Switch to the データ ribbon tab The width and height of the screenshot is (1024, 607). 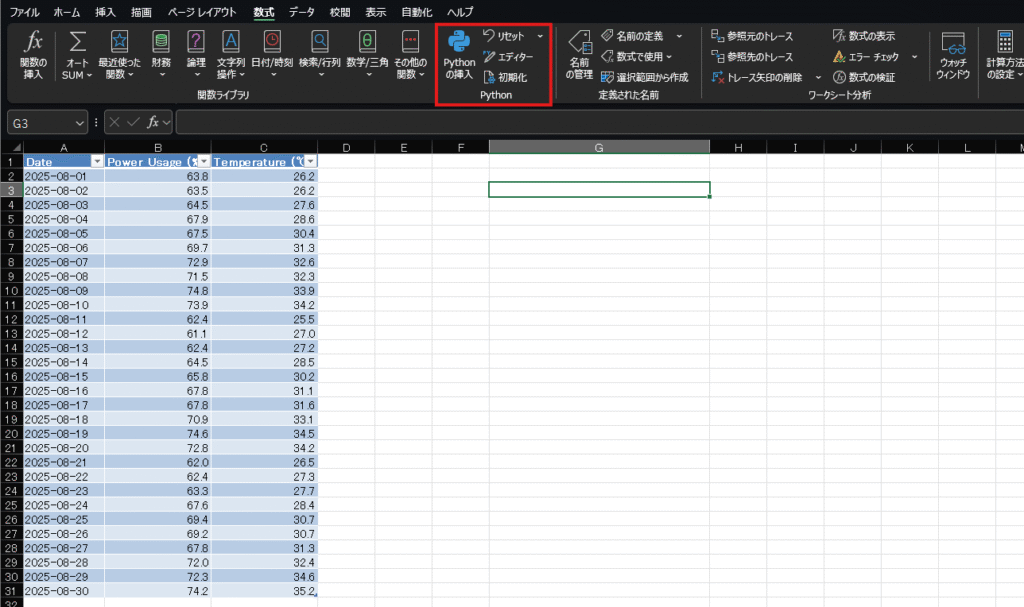[x=301, y=12]
